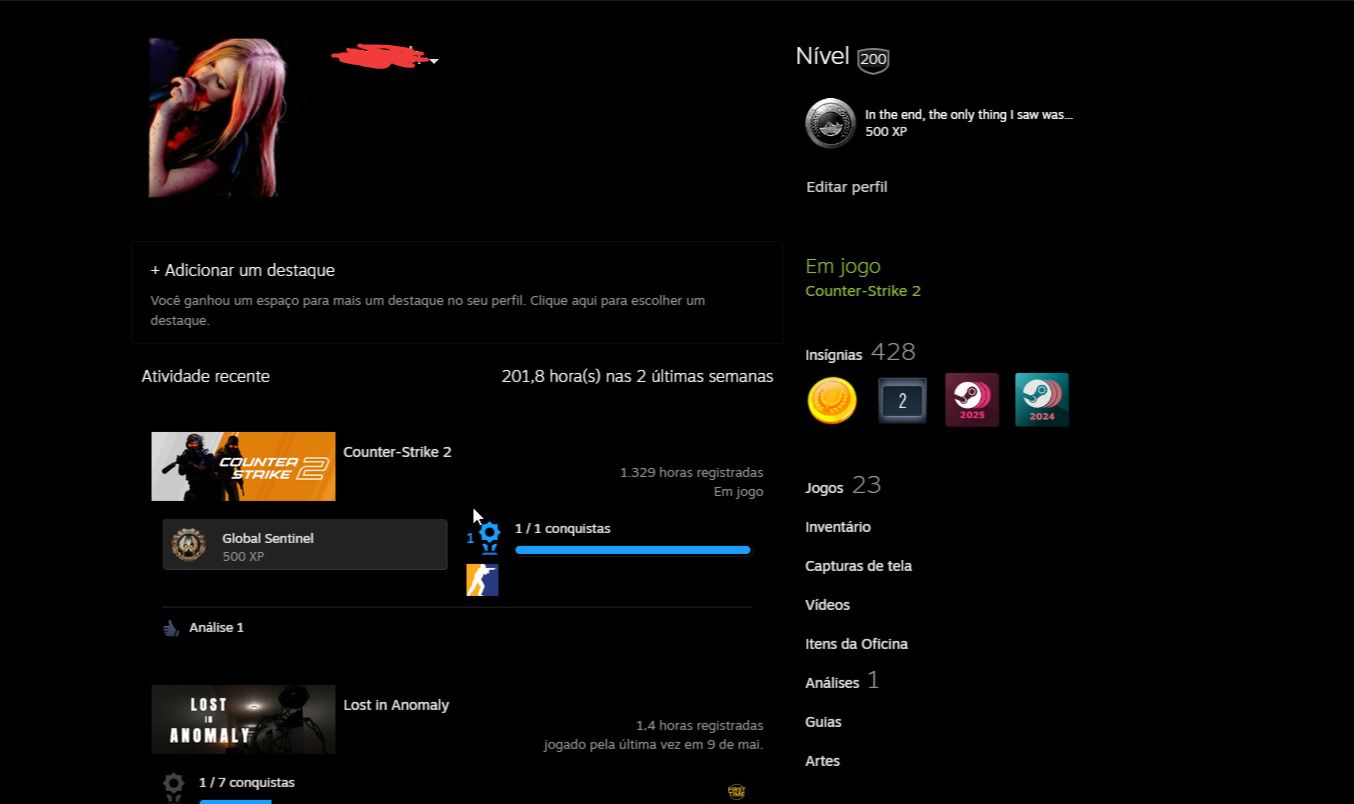Open the Lost in Anomaly game banner
This screenshot has height=804, width=1354.
click(x=243, y=719)
